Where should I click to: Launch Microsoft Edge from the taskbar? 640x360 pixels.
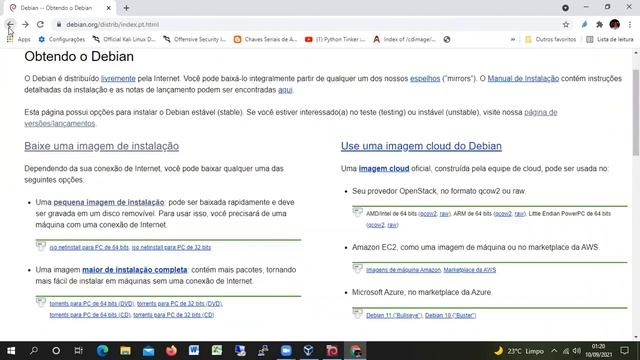tap(102, 351)
